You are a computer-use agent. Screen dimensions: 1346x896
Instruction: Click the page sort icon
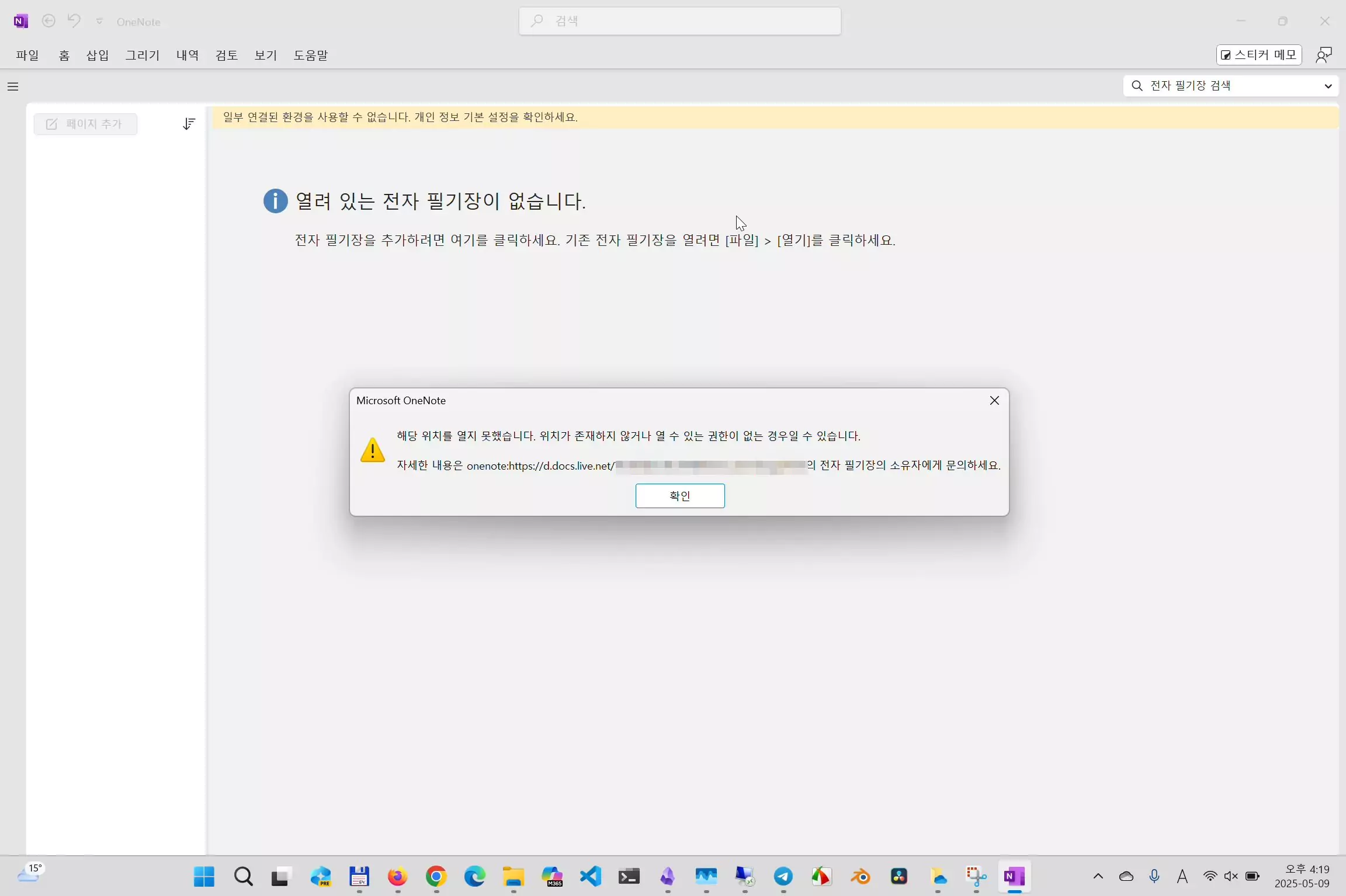coord(189,124)
